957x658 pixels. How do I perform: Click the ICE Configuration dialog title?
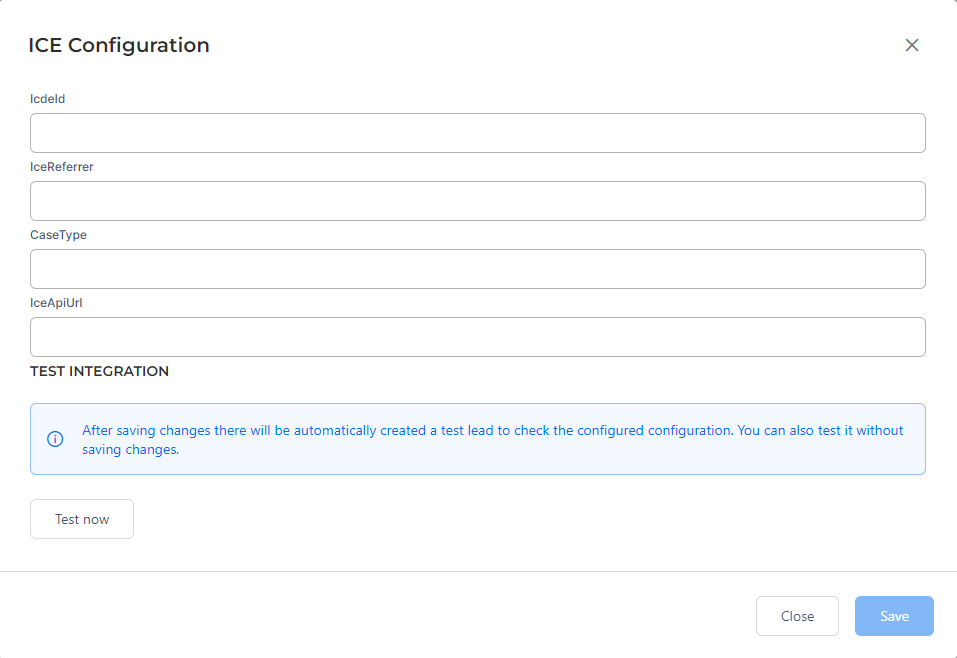119,45
